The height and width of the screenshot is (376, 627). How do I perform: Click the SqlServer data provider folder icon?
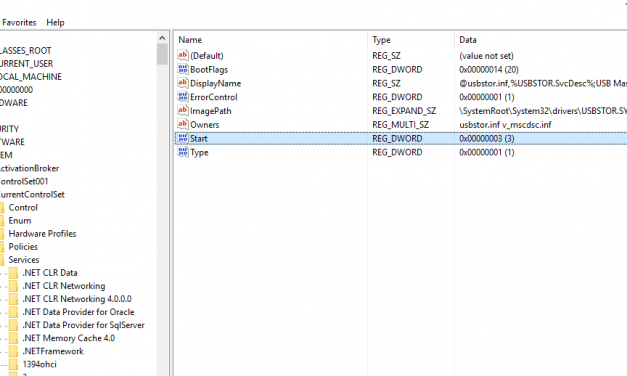coord(14,325)
